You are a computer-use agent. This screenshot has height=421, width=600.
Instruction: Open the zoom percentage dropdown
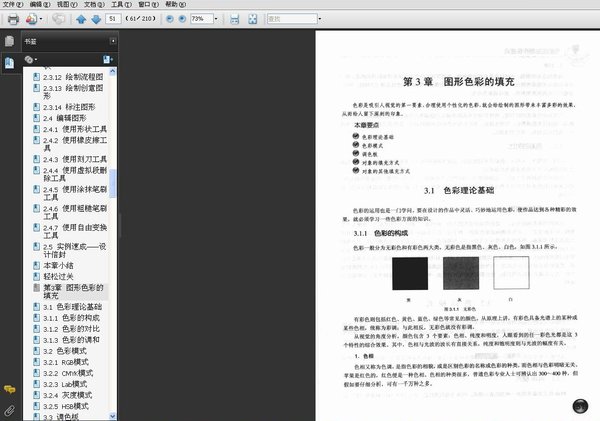[218, 19]
